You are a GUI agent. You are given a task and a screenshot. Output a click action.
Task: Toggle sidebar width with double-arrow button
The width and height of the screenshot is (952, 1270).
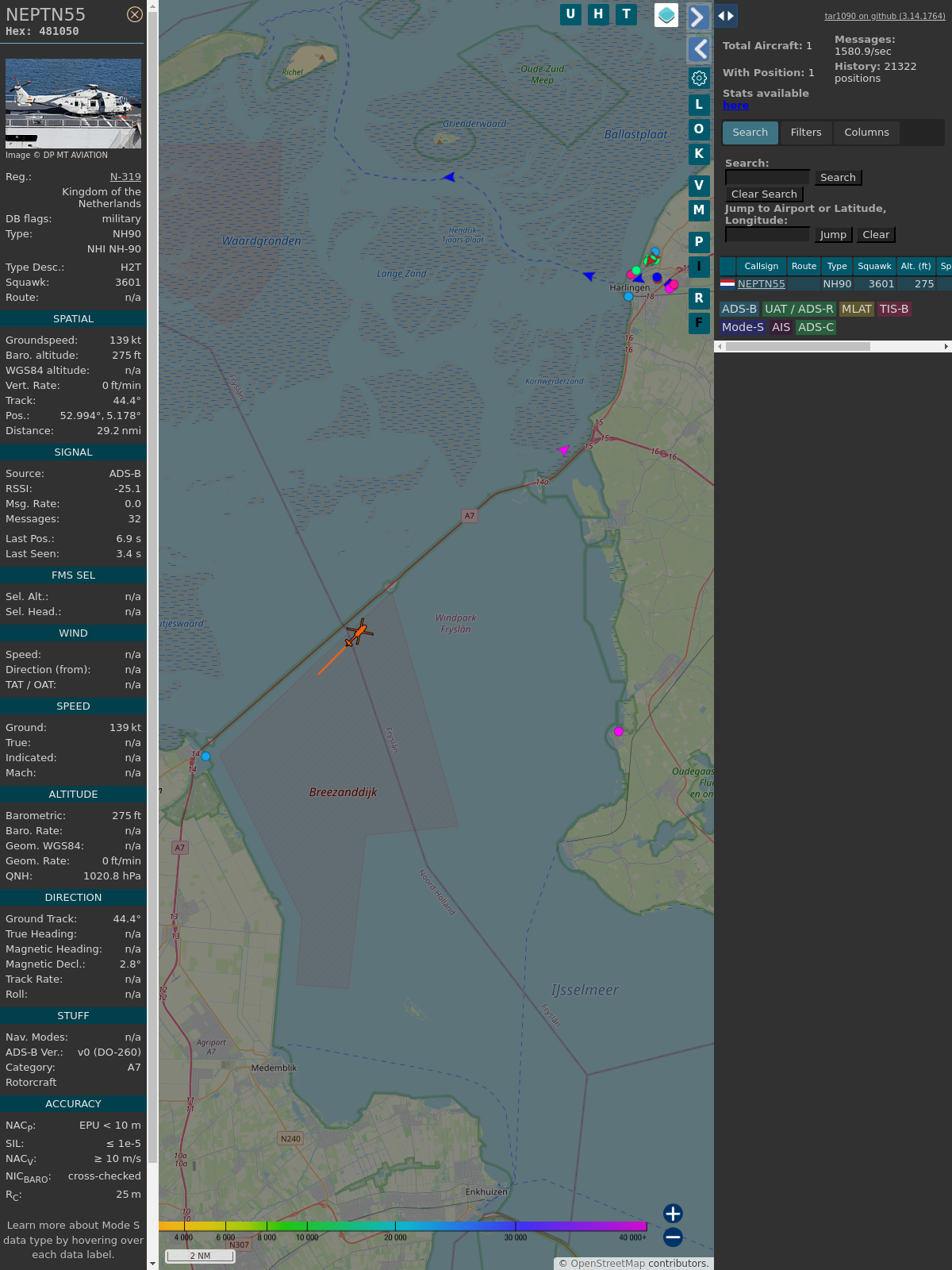(726, 15)
